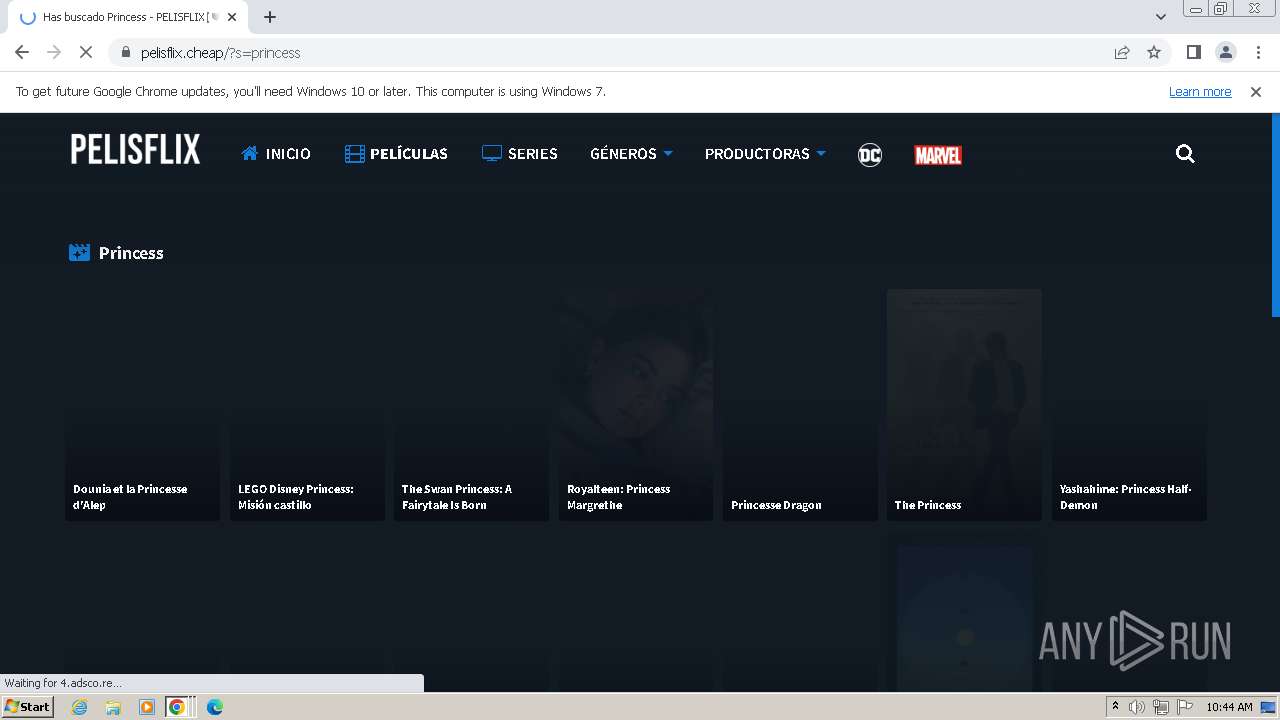
Task: Launch Internet Explorer from taskbar
Action: (x=80, y=707)
